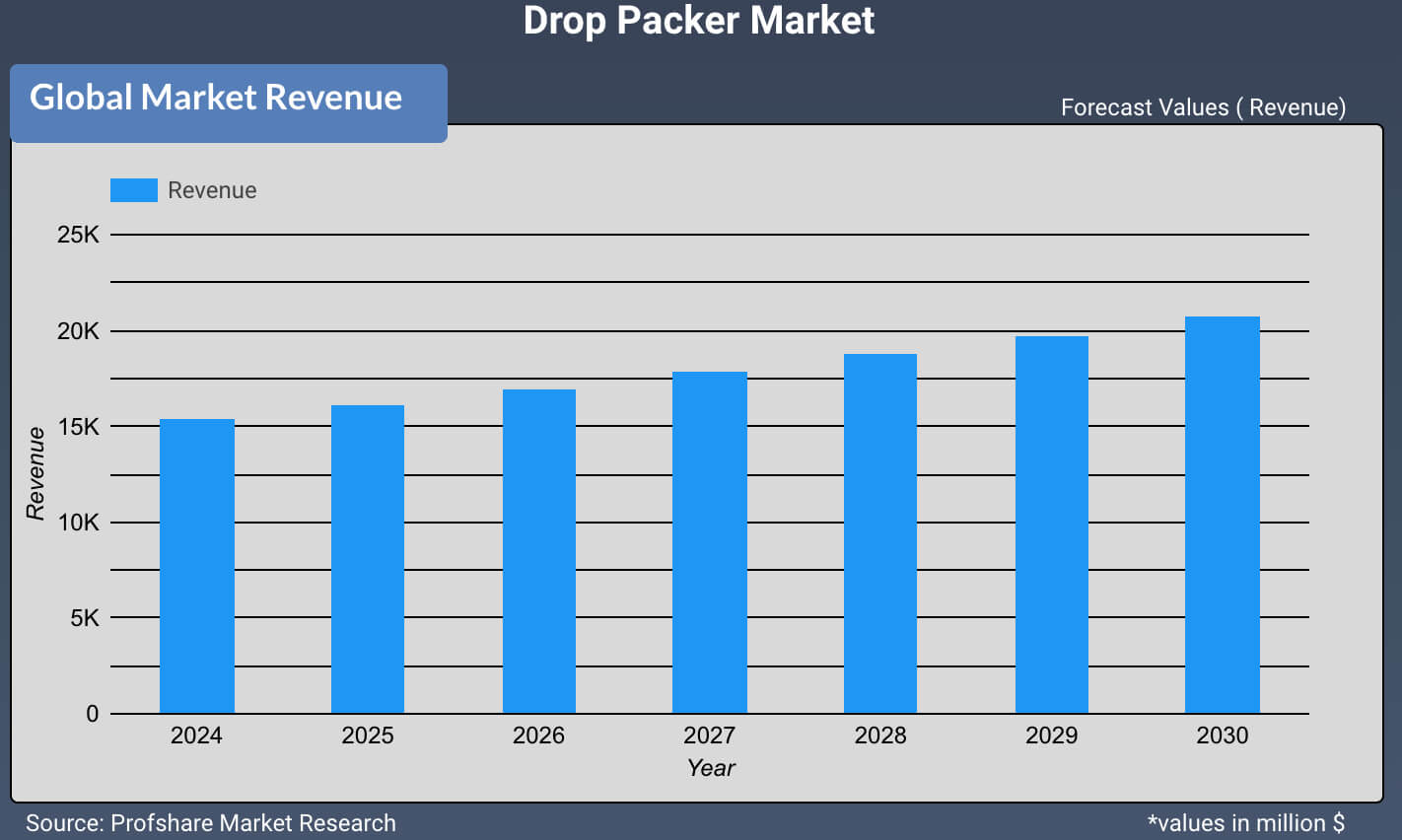
Task: Select the 2030 revenue bar
Action: click(x=1223, y=515)
